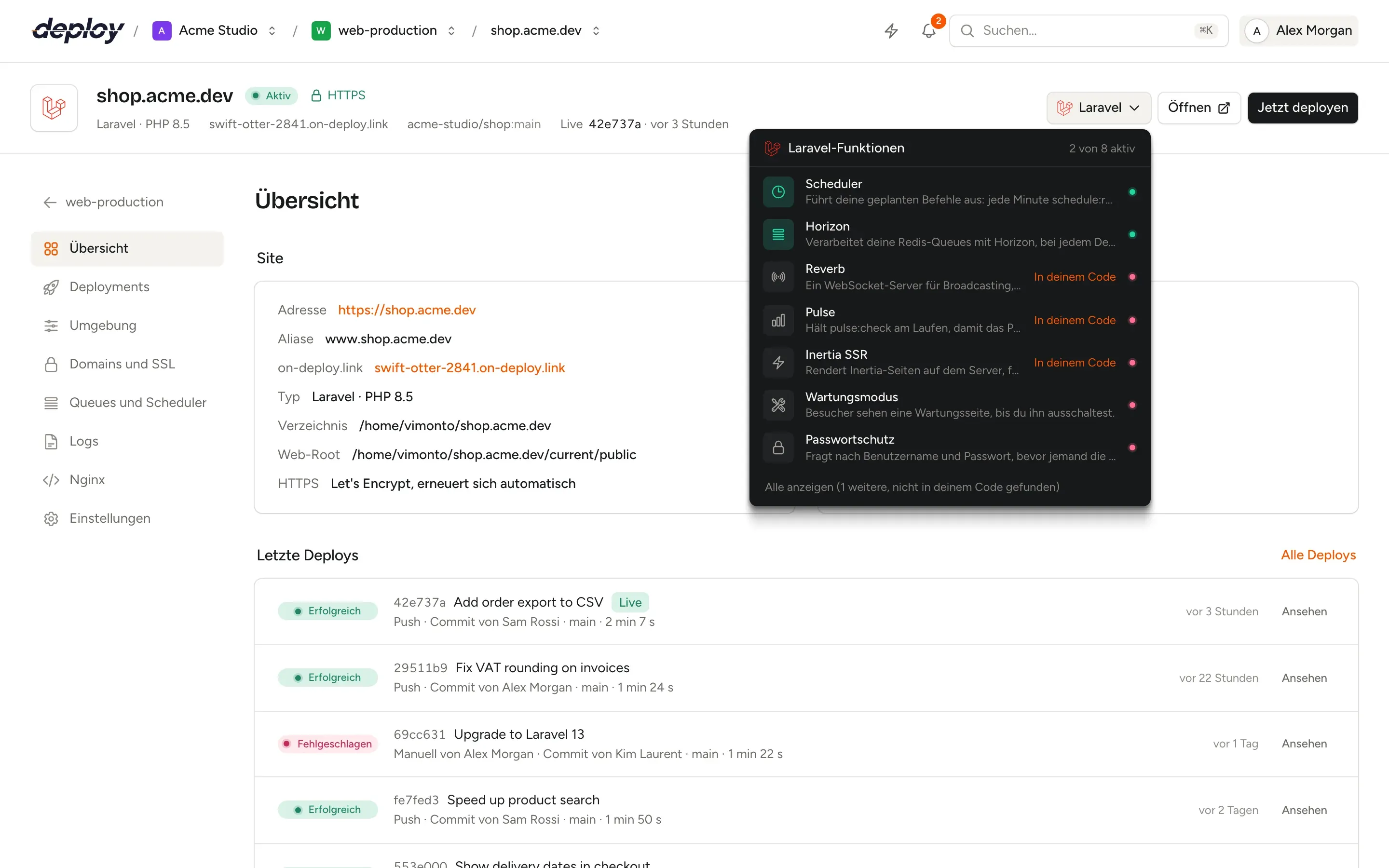Open Nginx in the sidebar
Image resolution: width=1389 pixels, height=868 pixels.
127,480
